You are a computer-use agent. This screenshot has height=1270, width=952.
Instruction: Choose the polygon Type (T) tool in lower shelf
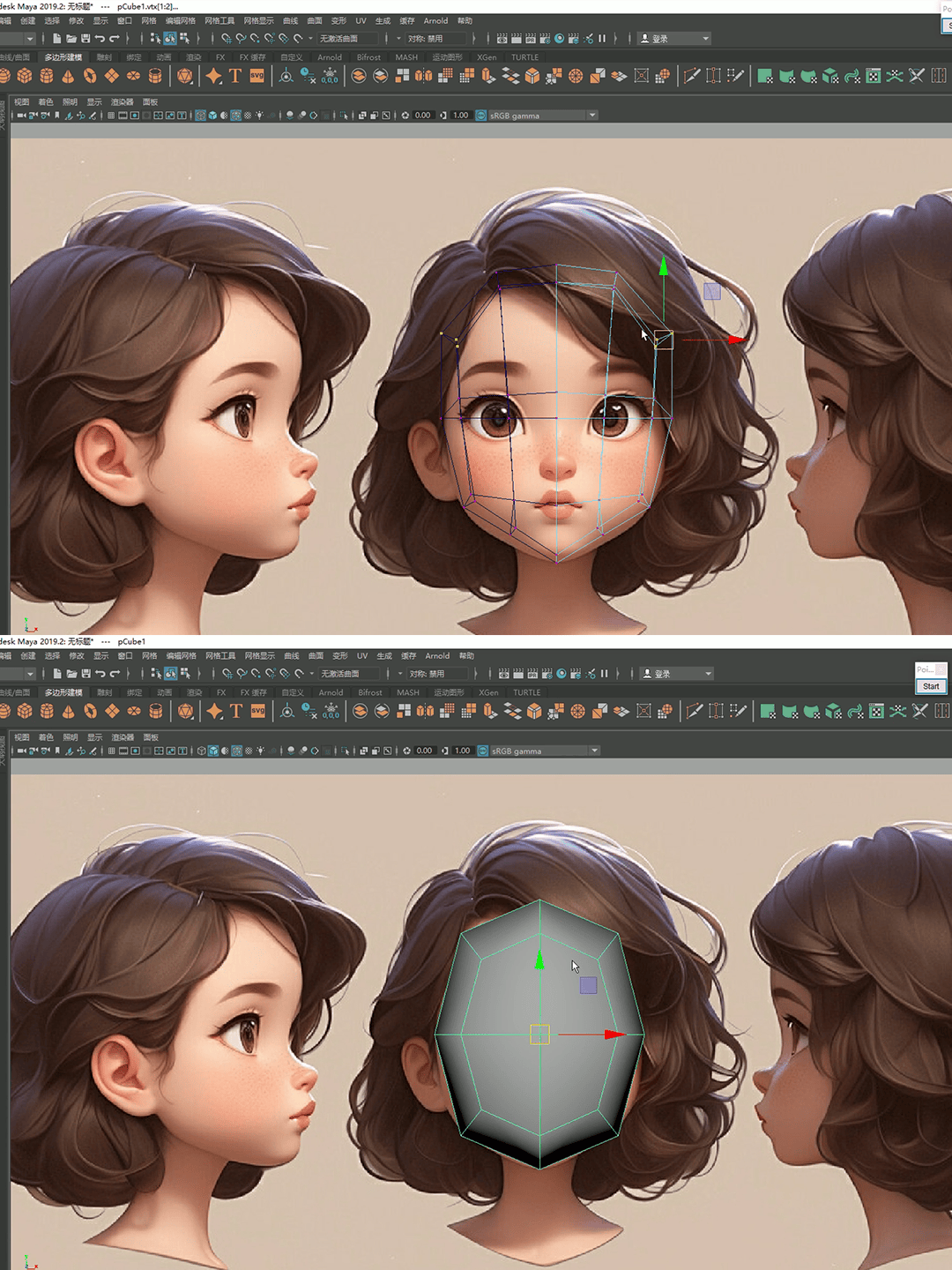pos(236,712)
